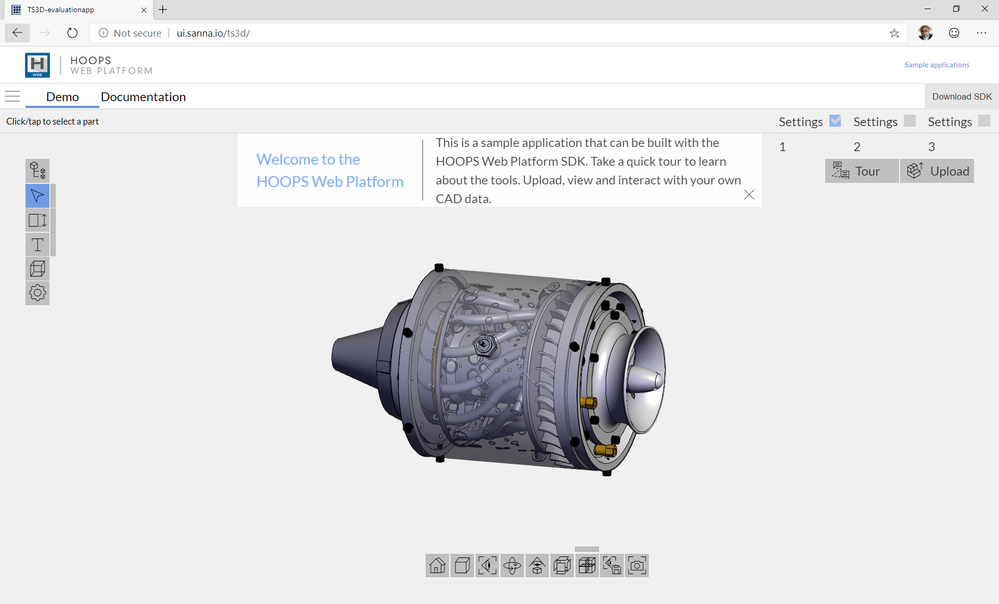This screenshot has height=604, width=999.
Task: Click the solid cube view icon
Action: 463,565
